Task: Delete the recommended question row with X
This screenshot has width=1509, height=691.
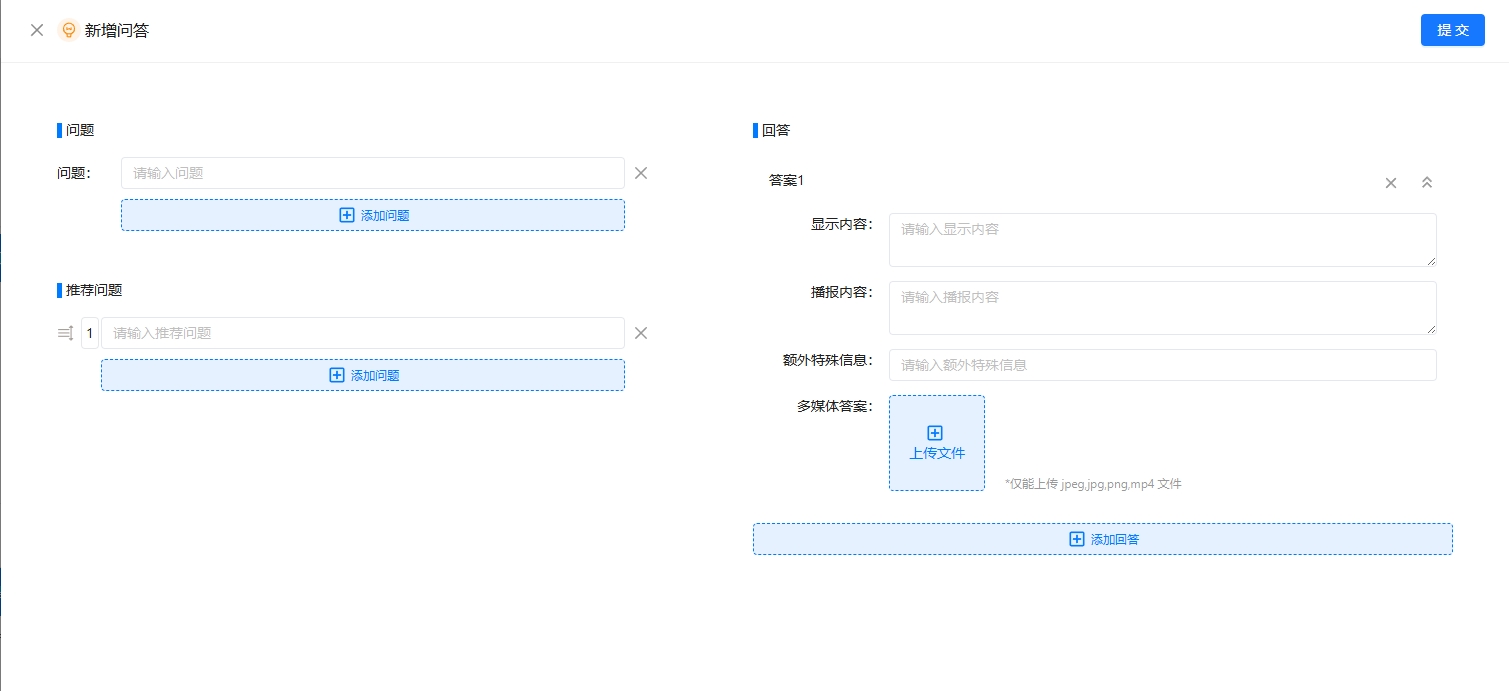Action: tap(641, 333)
